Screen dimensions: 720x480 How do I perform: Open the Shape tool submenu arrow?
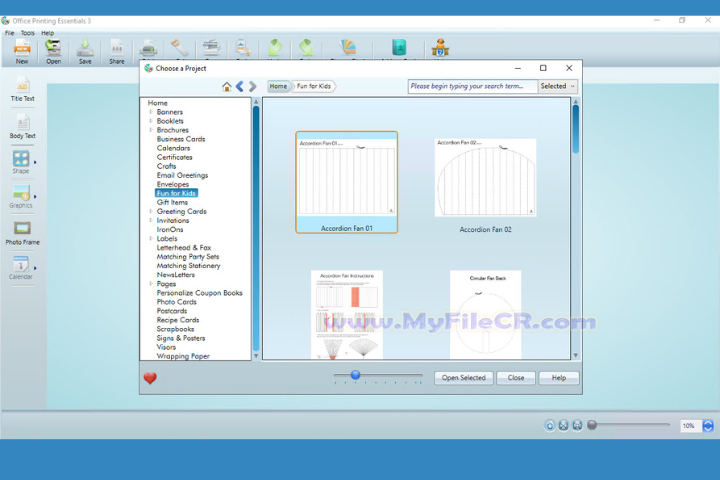point(35,162)
